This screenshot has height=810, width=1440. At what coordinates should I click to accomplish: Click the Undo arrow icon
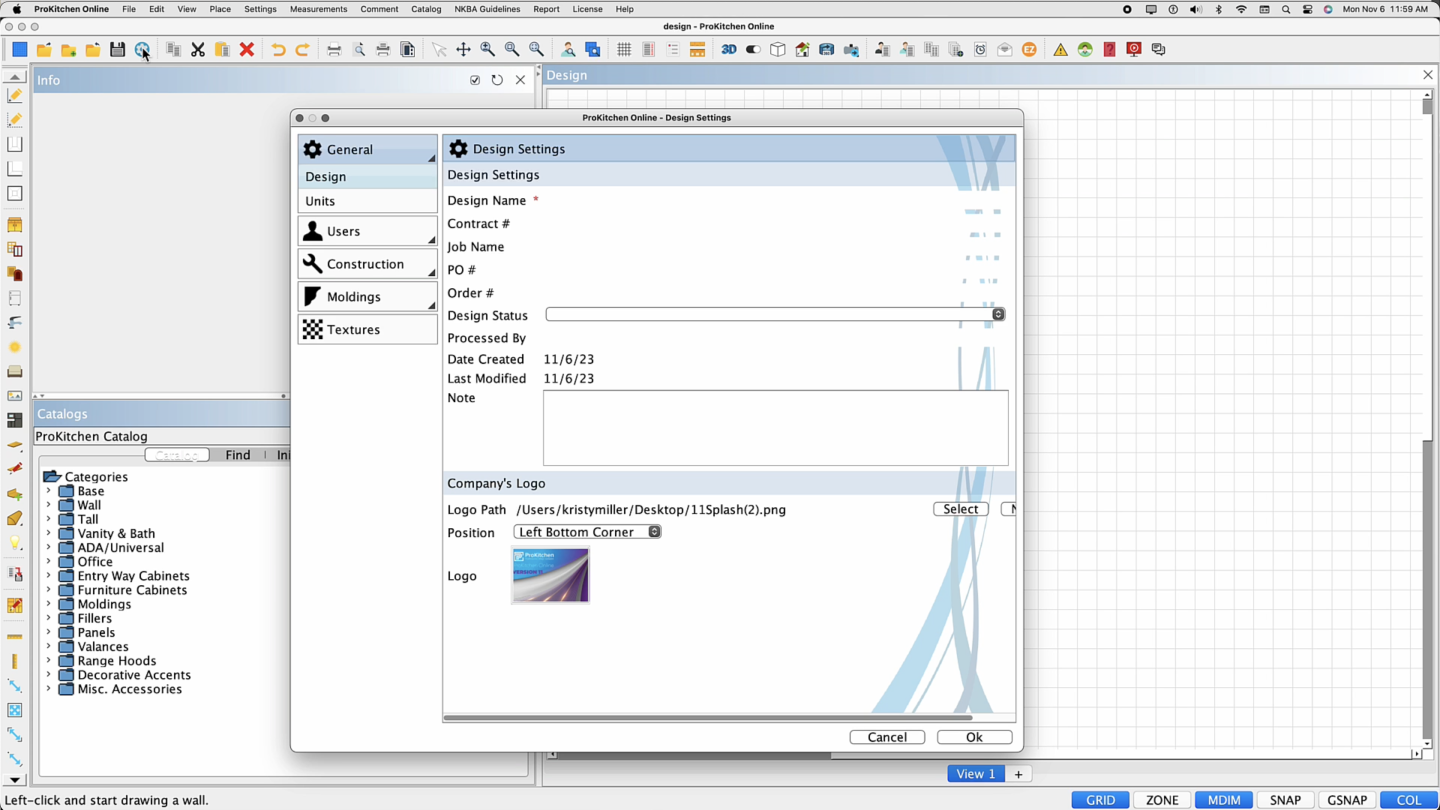[x=278, y=49]
